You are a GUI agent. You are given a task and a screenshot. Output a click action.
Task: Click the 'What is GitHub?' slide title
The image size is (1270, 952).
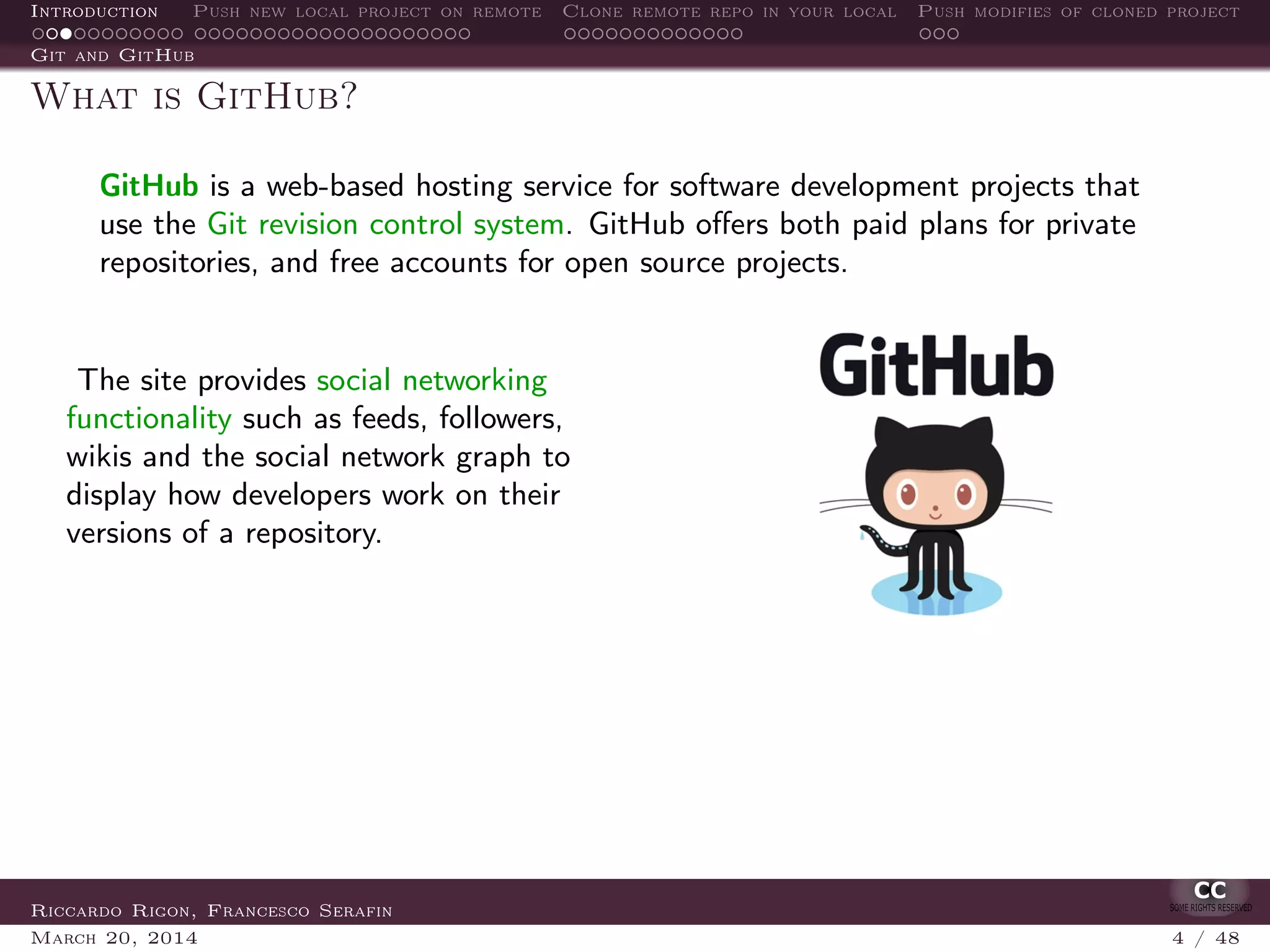tap(194, 97)
